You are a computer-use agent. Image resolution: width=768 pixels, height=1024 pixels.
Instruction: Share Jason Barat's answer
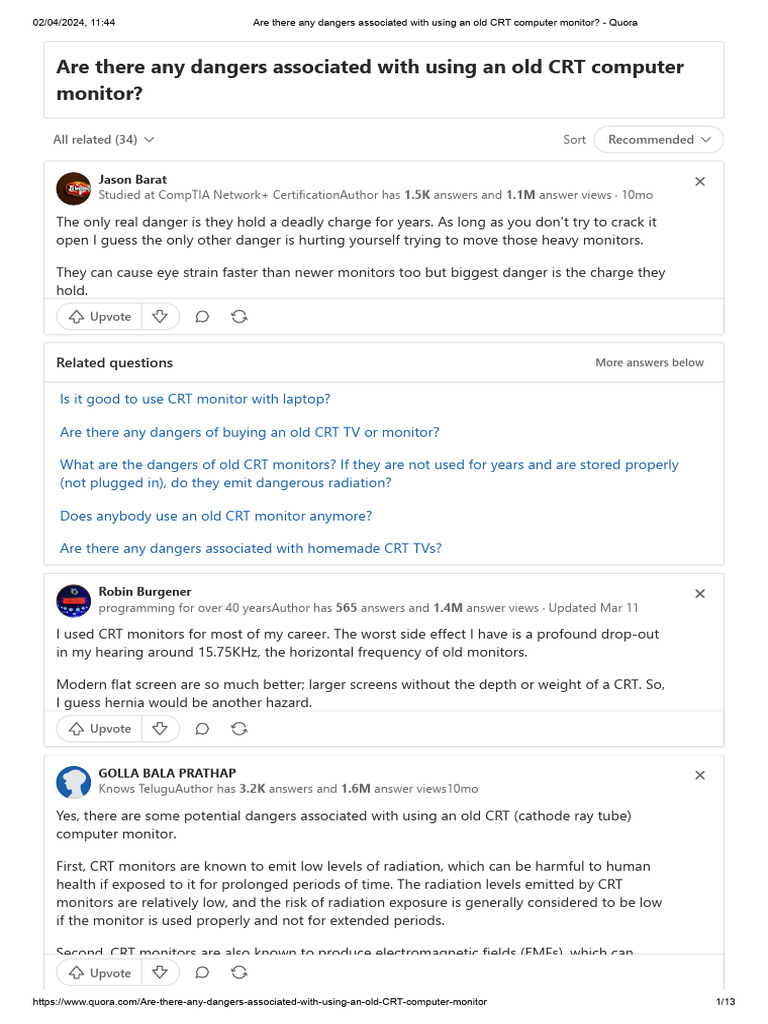tap(239, 317)
